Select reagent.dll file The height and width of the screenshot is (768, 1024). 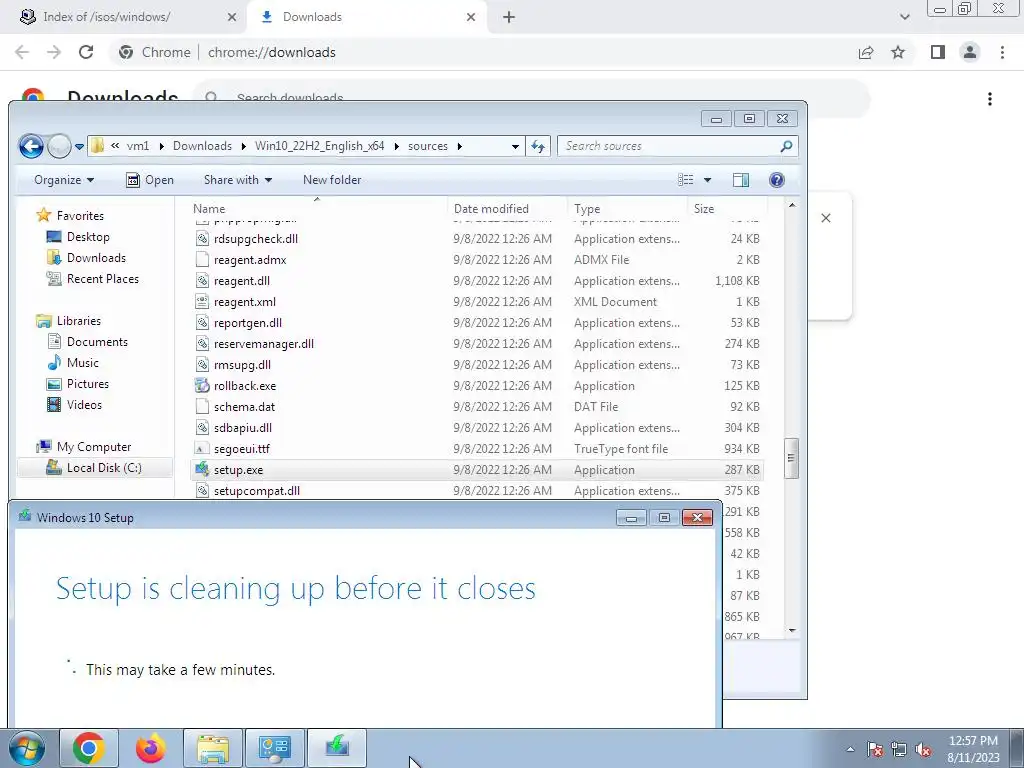pos(242,280)
